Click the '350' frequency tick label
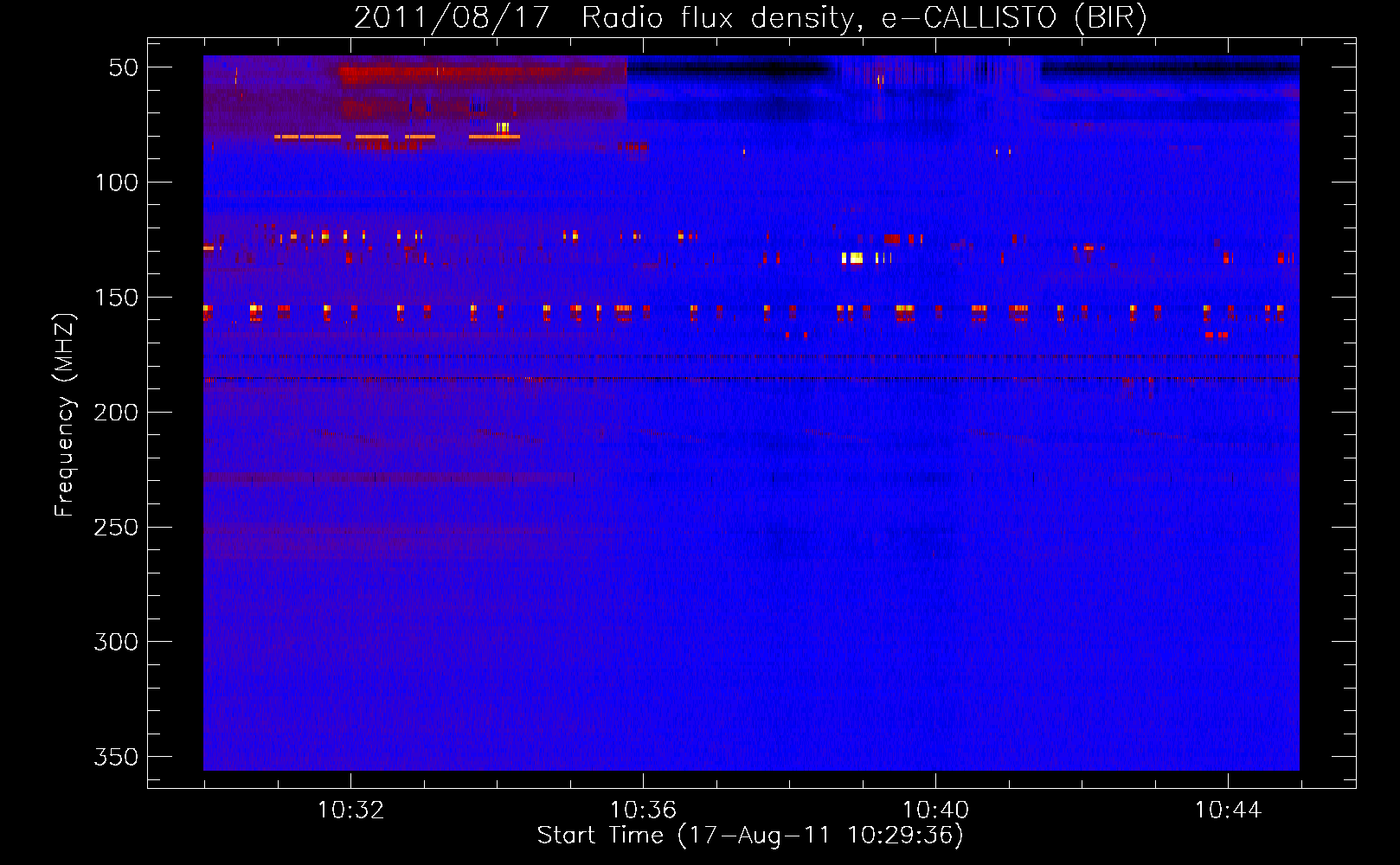The height and width of the screenshot is (865, 1400). click(117, 757)
